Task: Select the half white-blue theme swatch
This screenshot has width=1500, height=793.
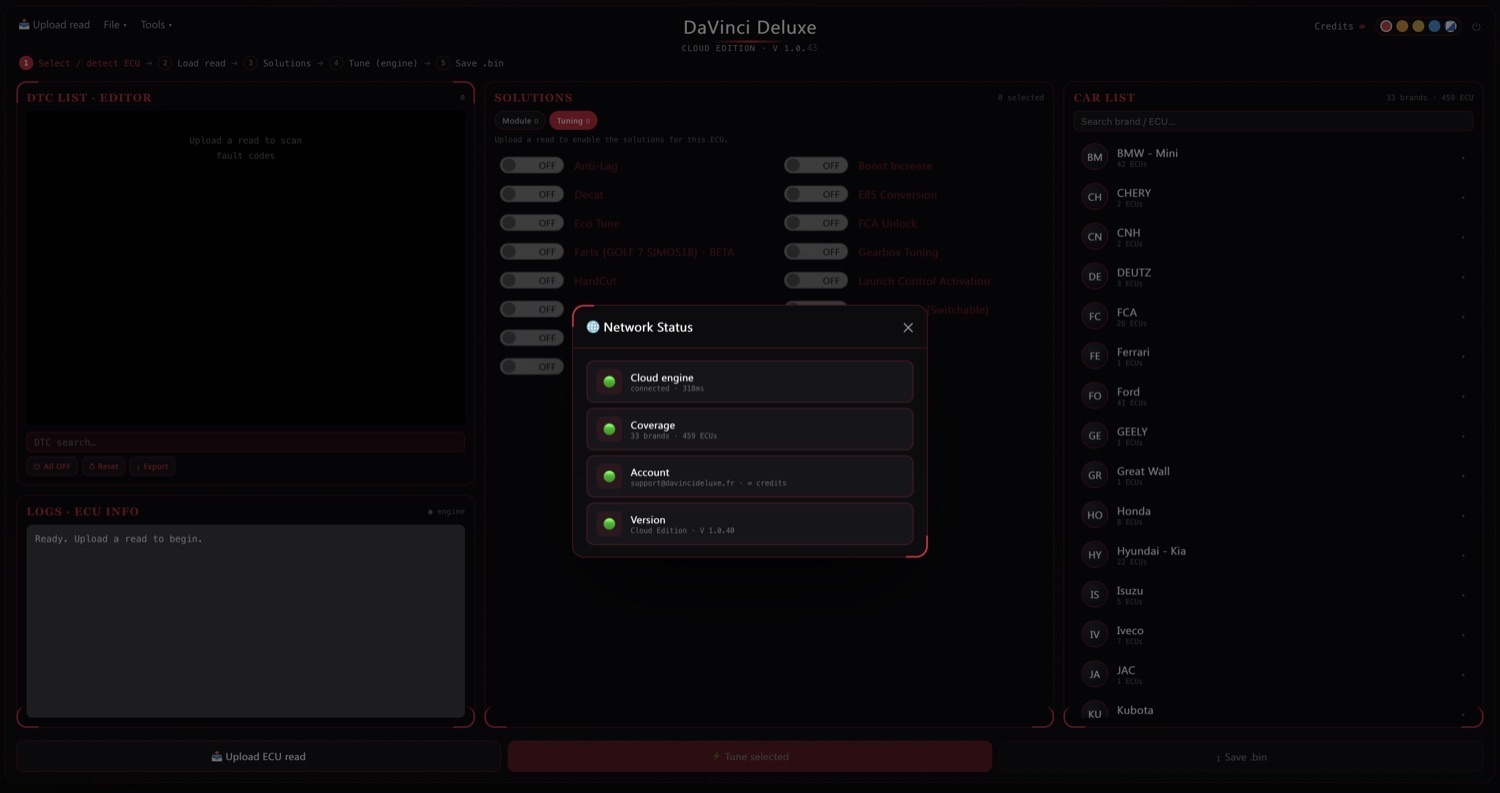Action: coord(1451,27)
